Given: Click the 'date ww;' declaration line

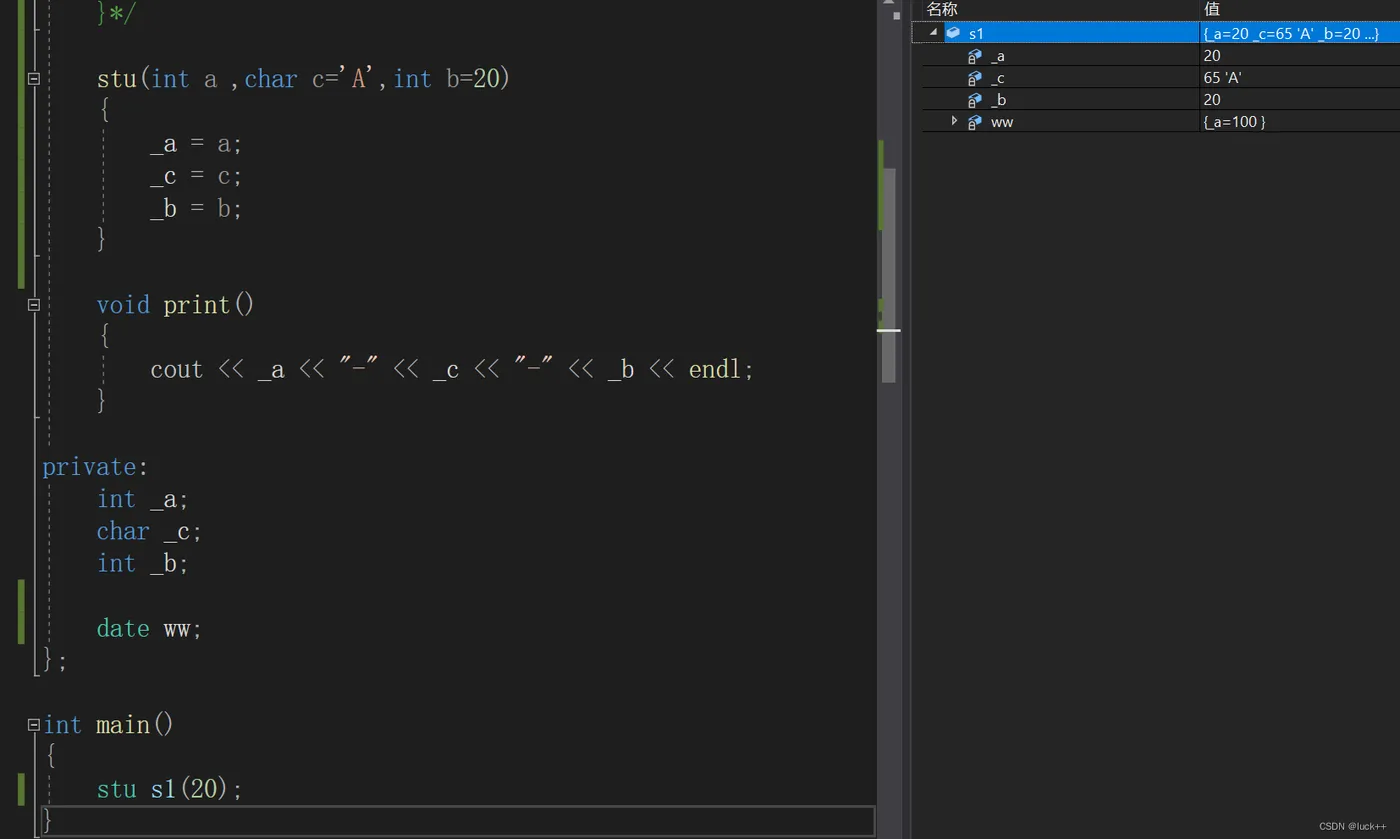Looking at the screenshot, I should (x=149, y=629).
